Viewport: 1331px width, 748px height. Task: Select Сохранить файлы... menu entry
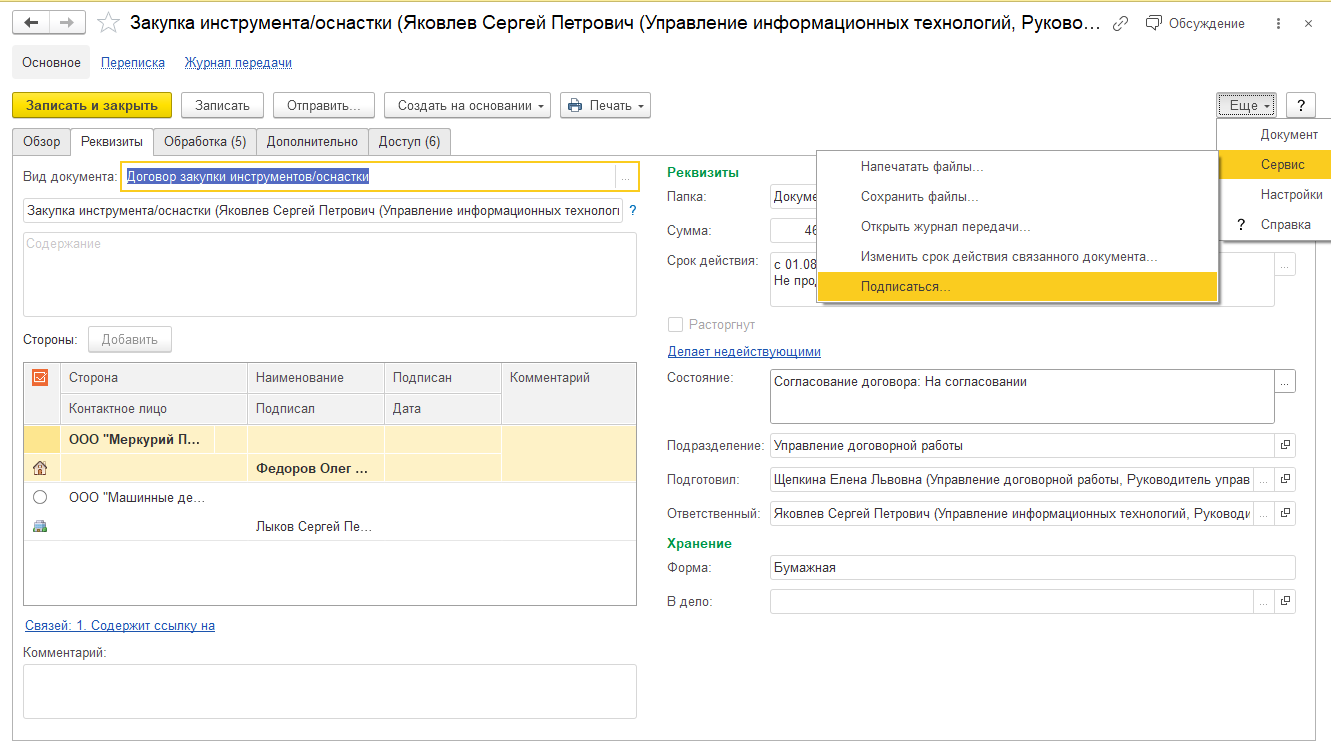click(1017, 197)
